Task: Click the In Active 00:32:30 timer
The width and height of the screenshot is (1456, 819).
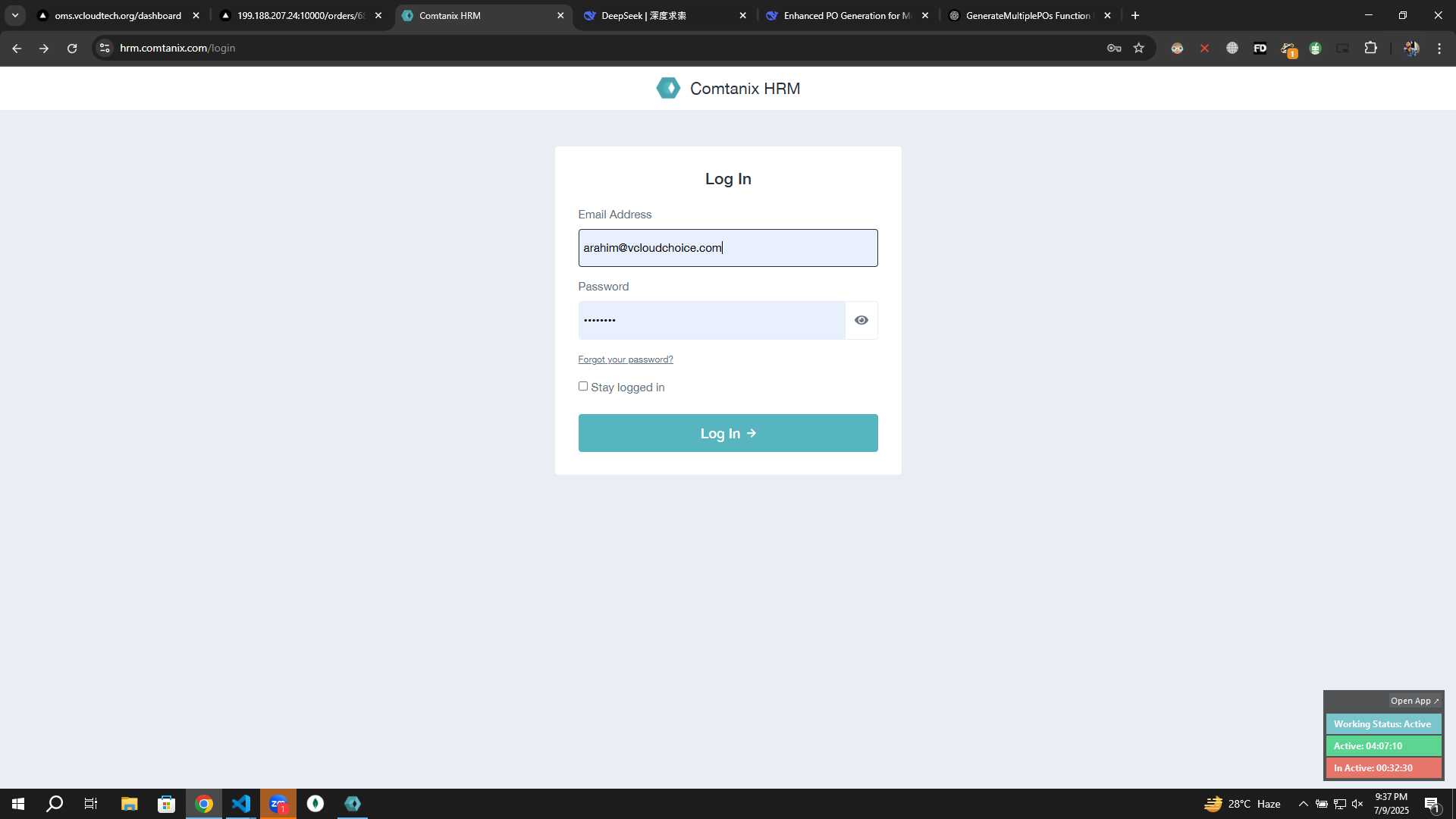Action: tap(1383, 768)
